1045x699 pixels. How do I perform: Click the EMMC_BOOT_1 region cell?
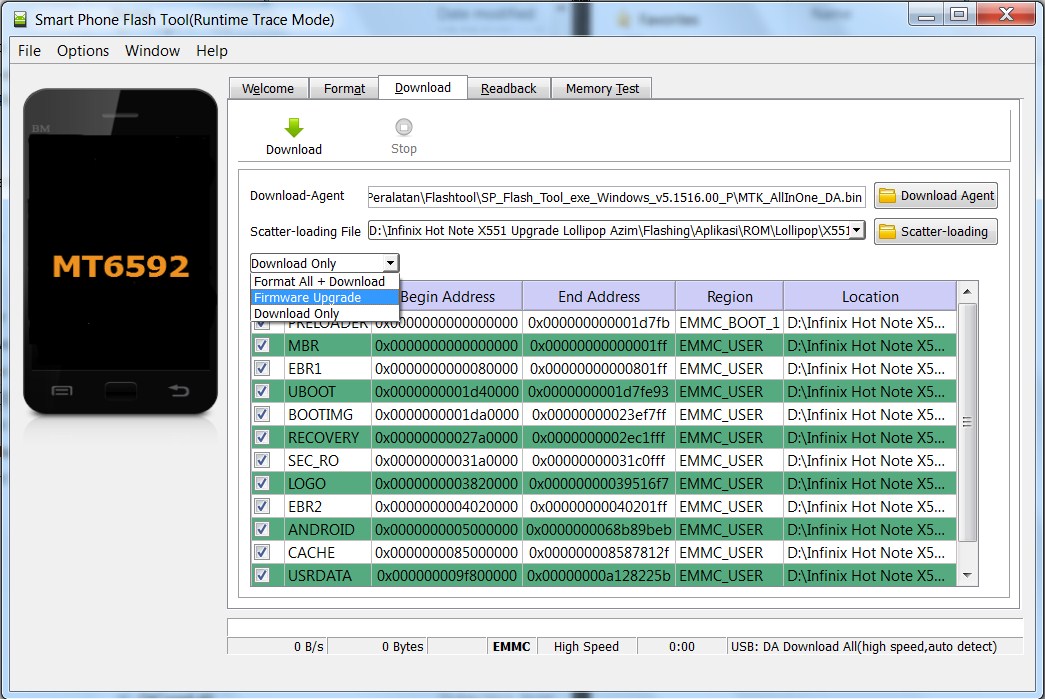729,323
